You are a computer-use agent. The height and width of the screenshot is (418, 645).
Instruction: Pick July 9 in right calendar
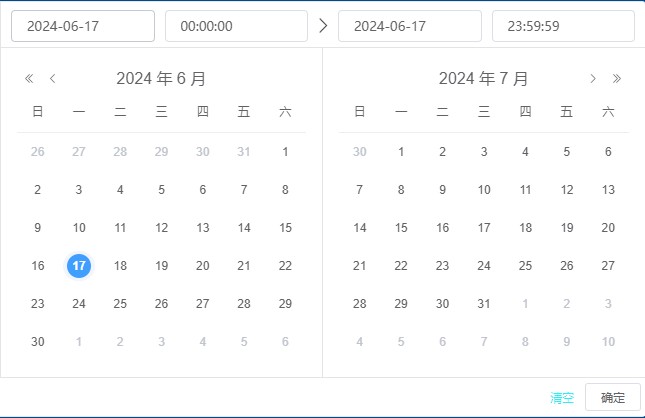tap(442, 190)
